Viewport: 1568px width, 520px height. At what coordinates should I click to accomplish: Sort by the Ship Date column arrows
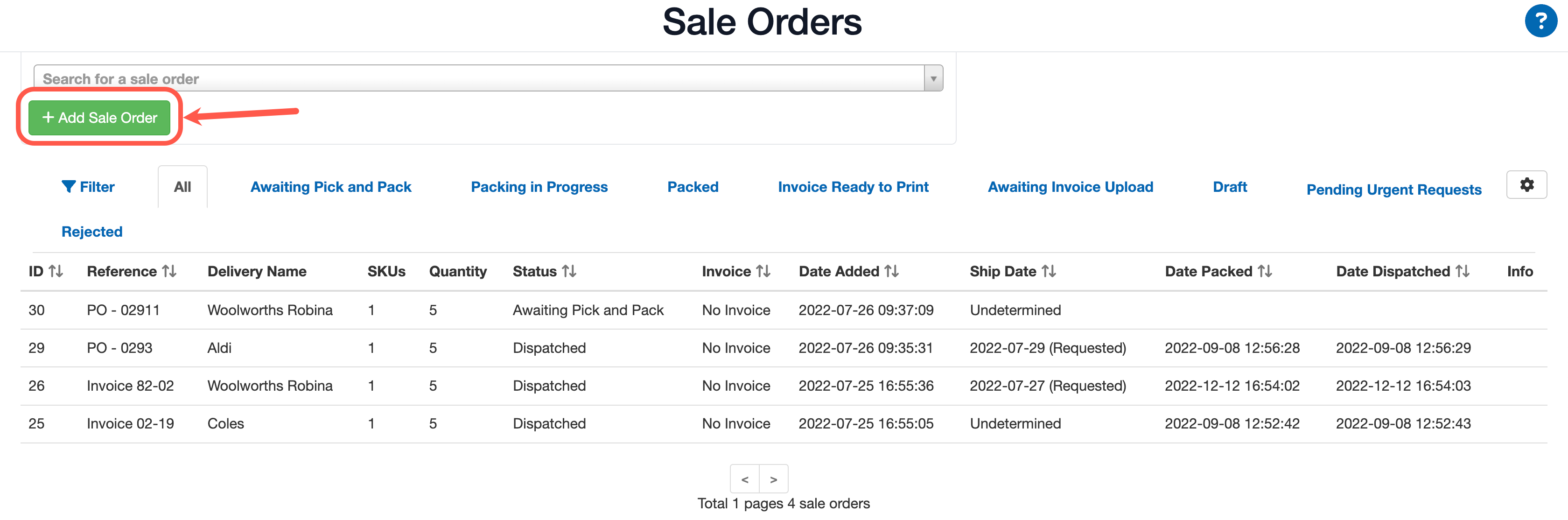tap(1049, 271)
